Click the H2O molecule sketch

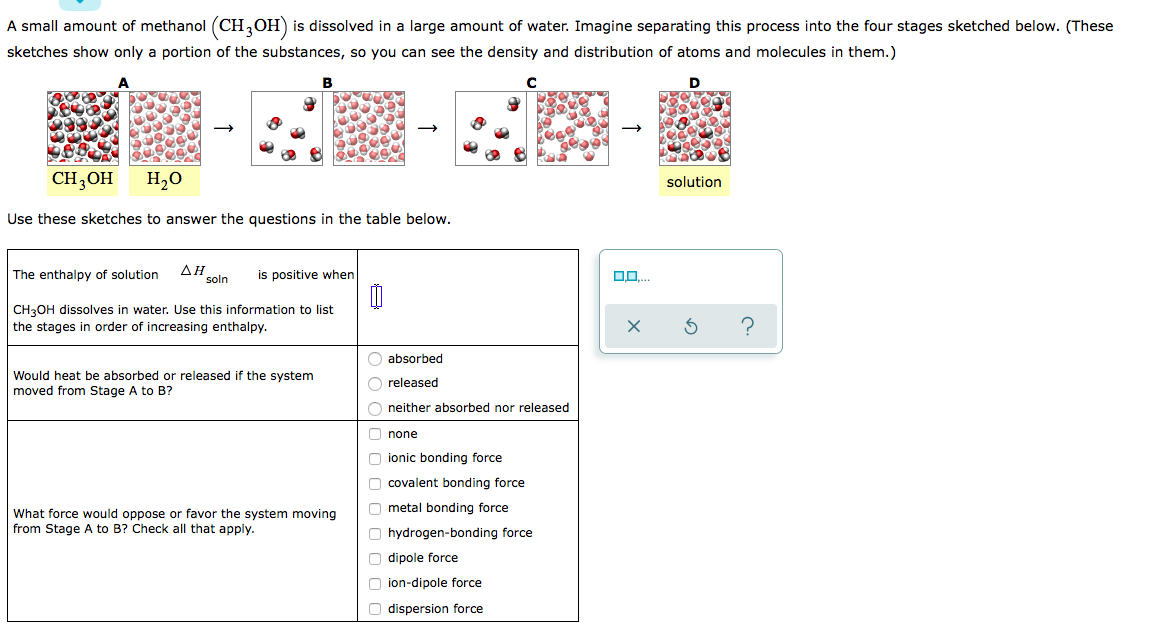click(x=164, y=128)
